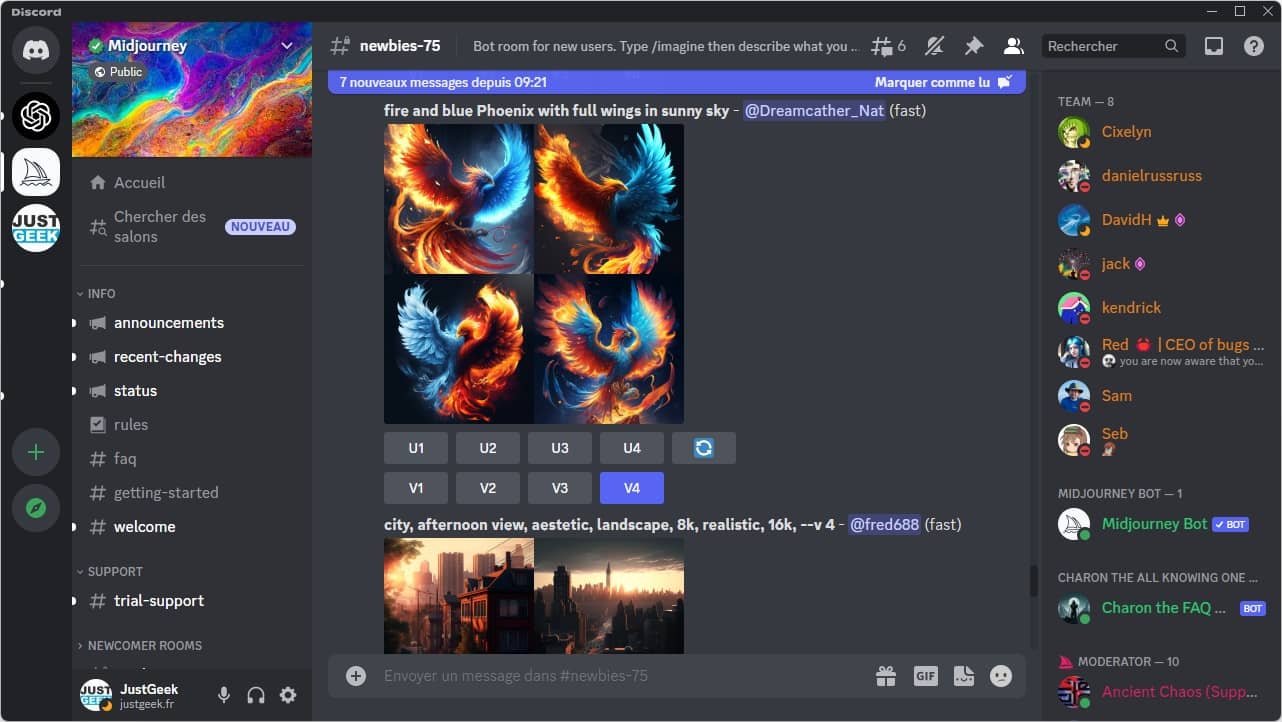Click V2 variation button
Image resolution: width=1282 pixels, height=722 pixels.
click(488, 488)
